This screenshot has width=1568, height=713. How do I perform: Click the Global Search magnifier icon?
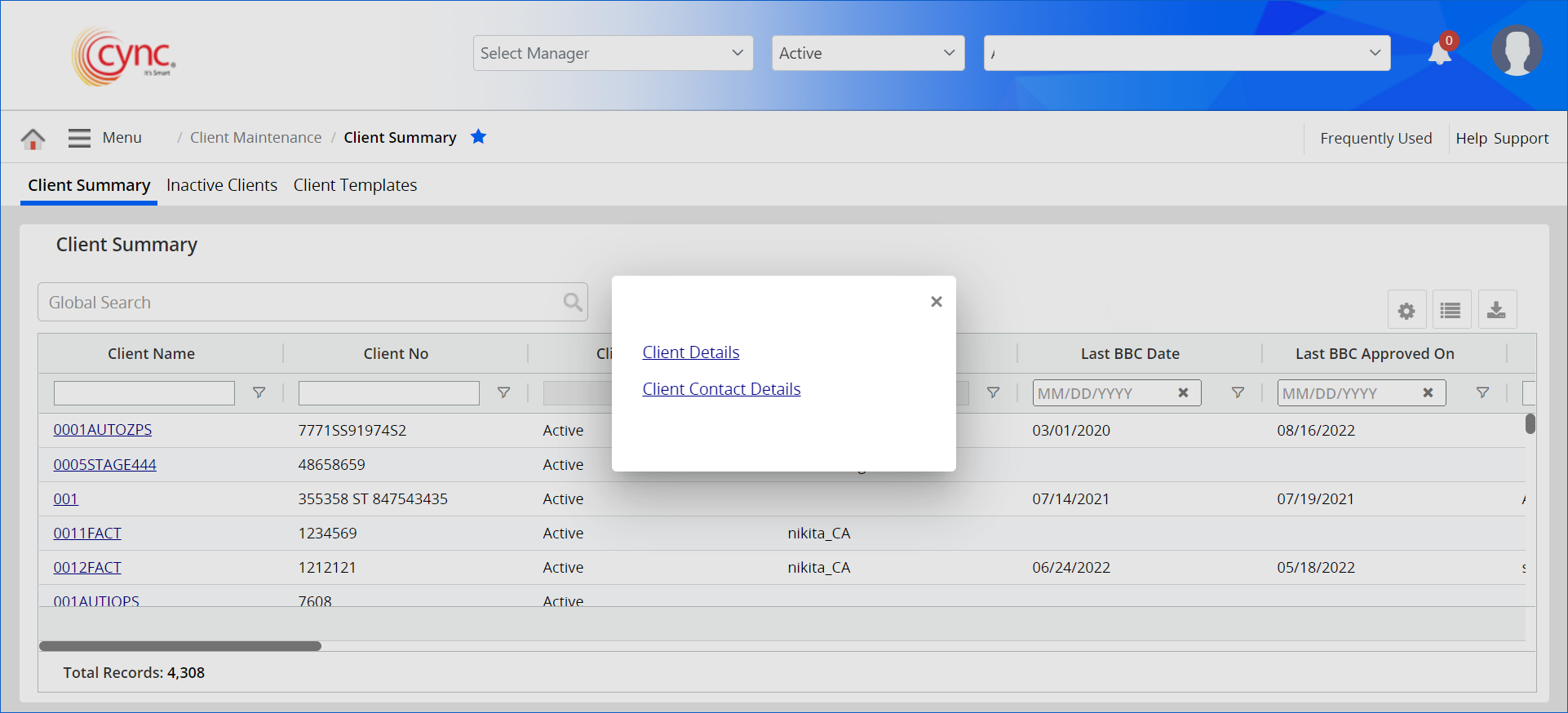point(573,303)
